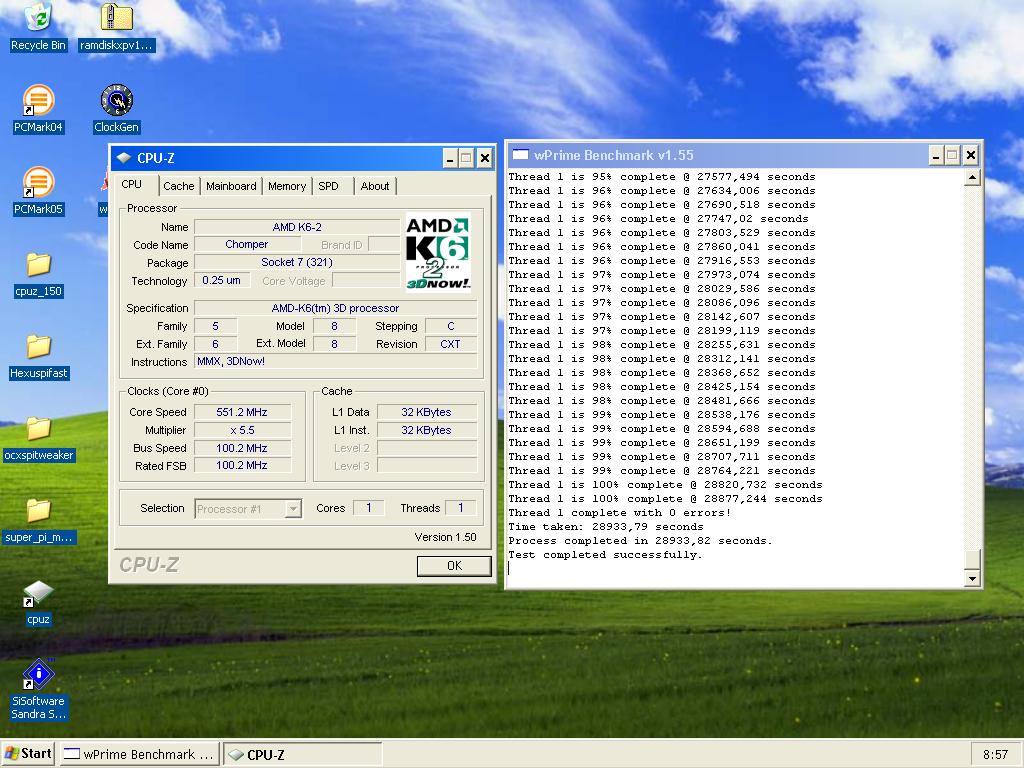Open the SPD tab

coord(328,186)
